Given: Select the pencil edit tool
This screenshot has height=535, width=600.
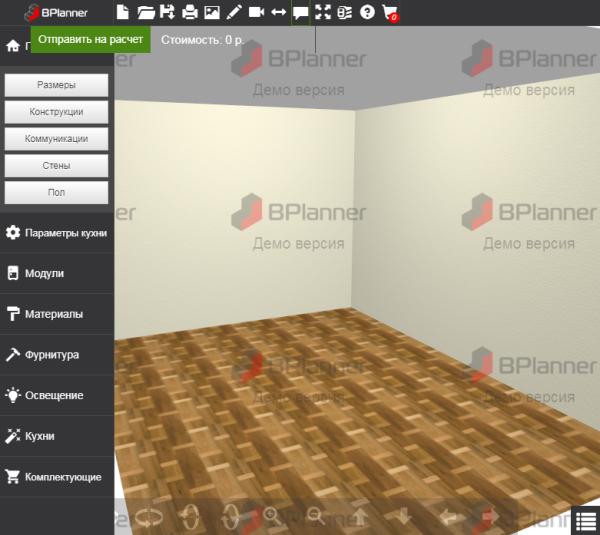Looking at the screenshot, I should pos(234,13).
